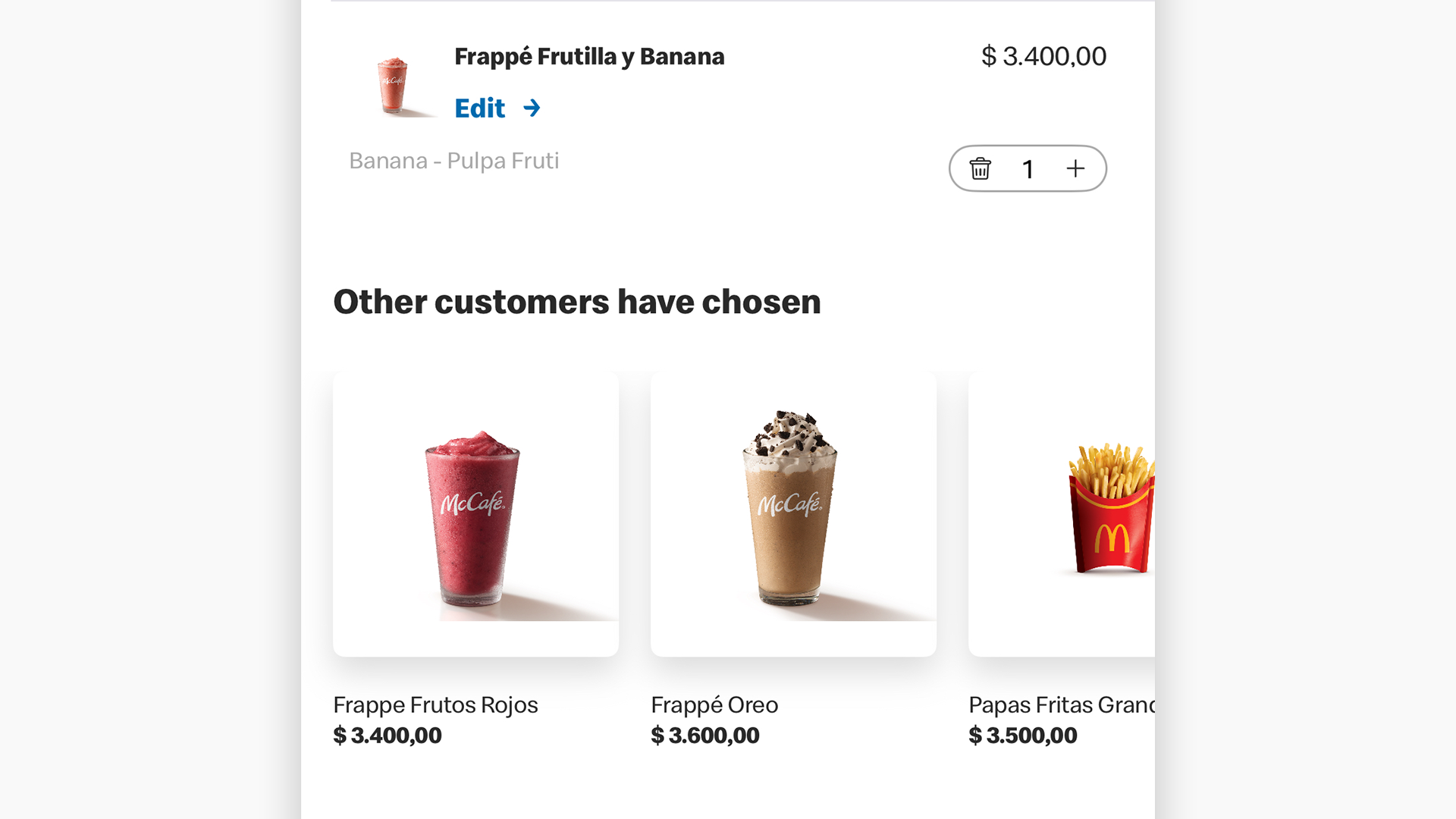Click the trash icon to remove item
This screenshot has width=1456, height=819.
pyautogui.click(x=980, y=168)
